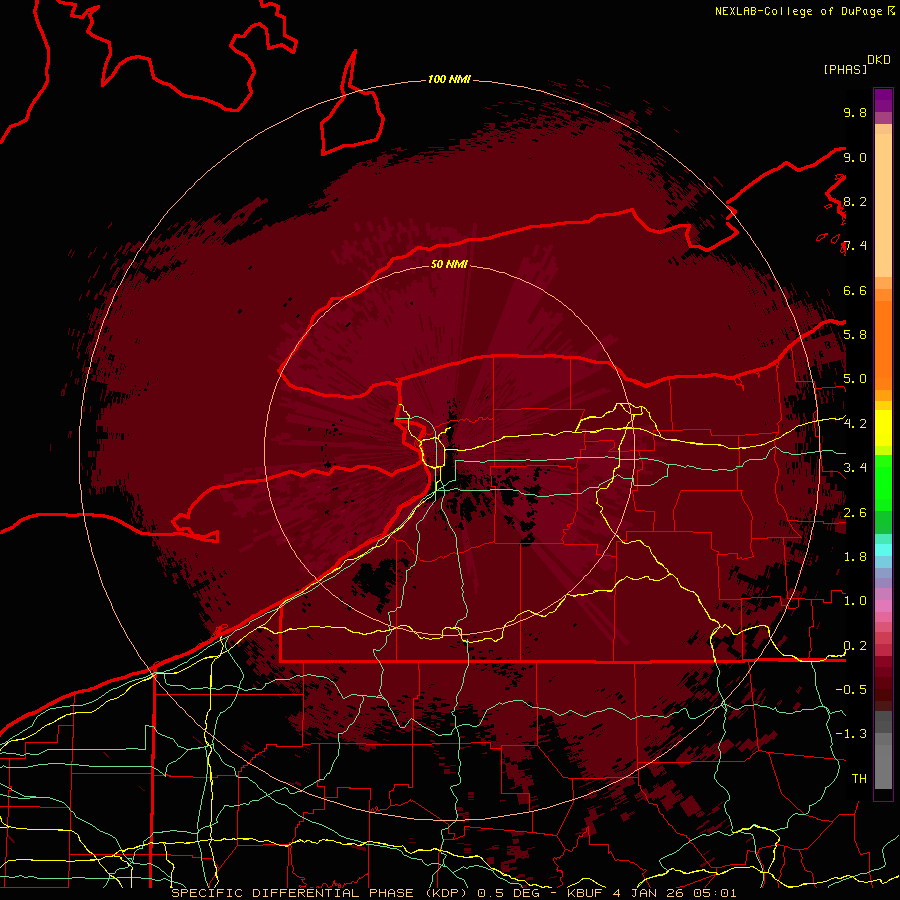
Task: Click the -1.3 legend value
Action: [x=851, y=734]
